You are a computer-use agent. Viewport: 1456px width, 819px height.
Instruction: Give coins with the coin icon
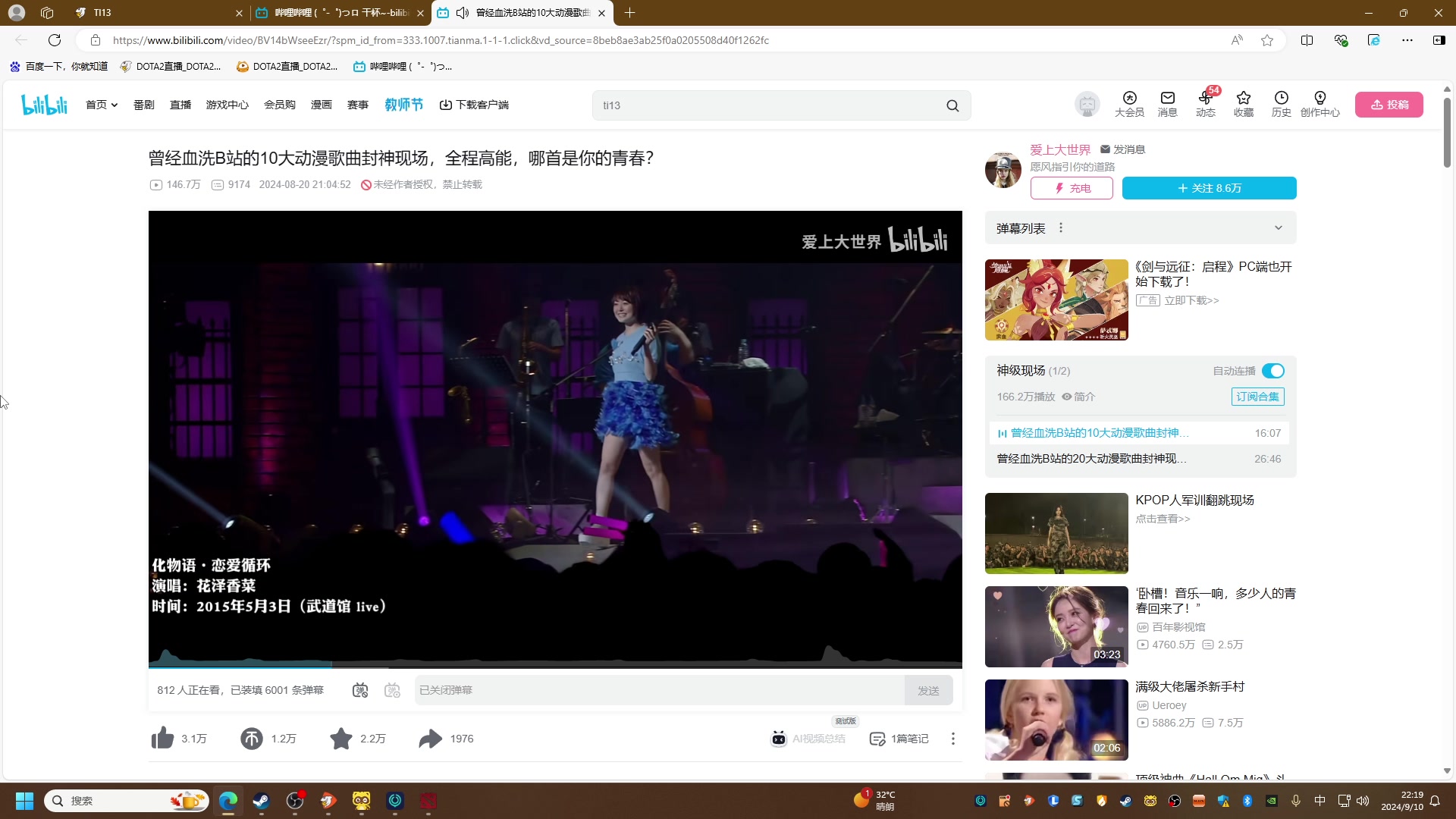pos(252,738)
